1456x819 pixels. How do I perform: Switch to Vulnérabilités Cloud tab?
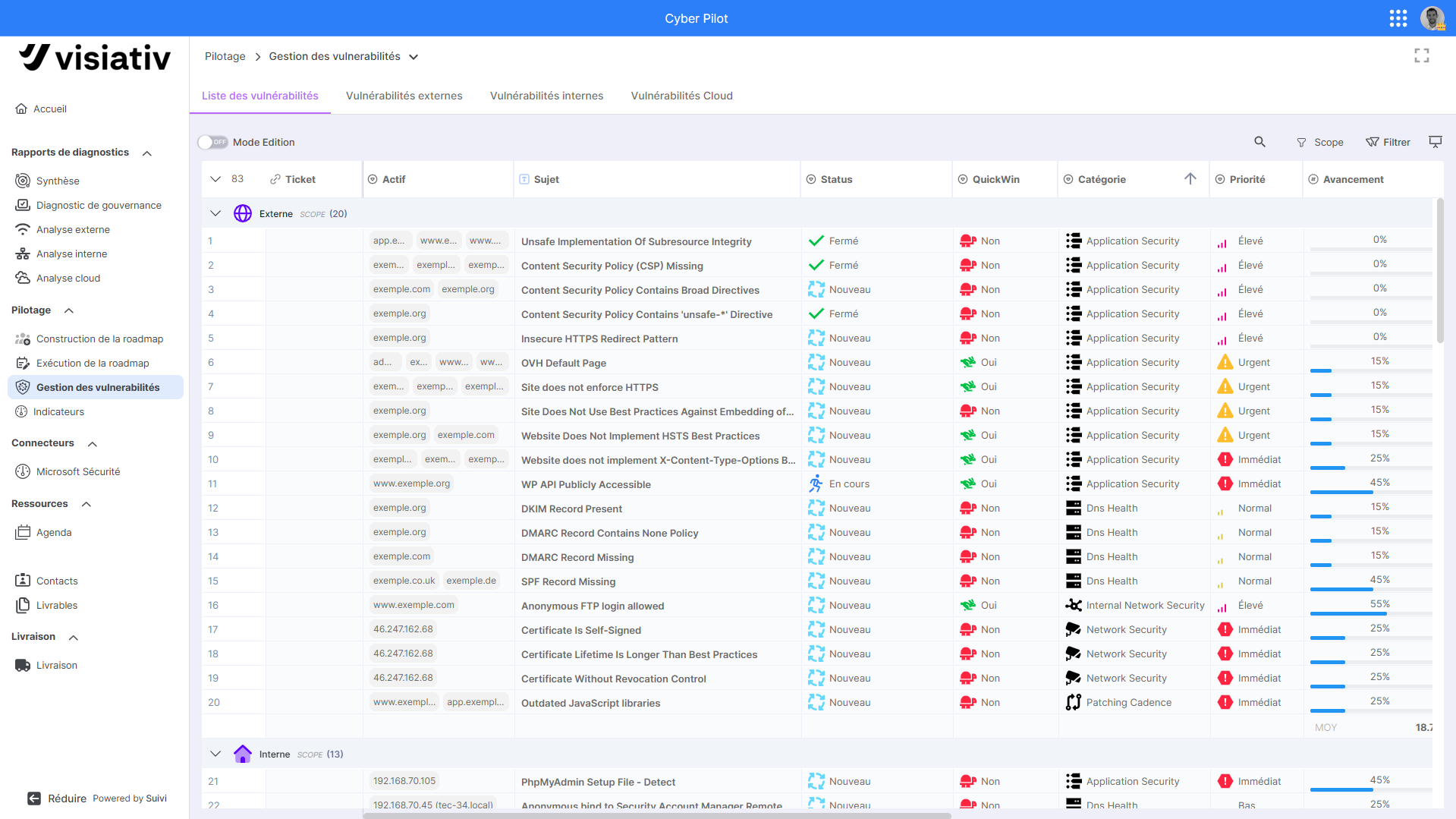(681, 96)
